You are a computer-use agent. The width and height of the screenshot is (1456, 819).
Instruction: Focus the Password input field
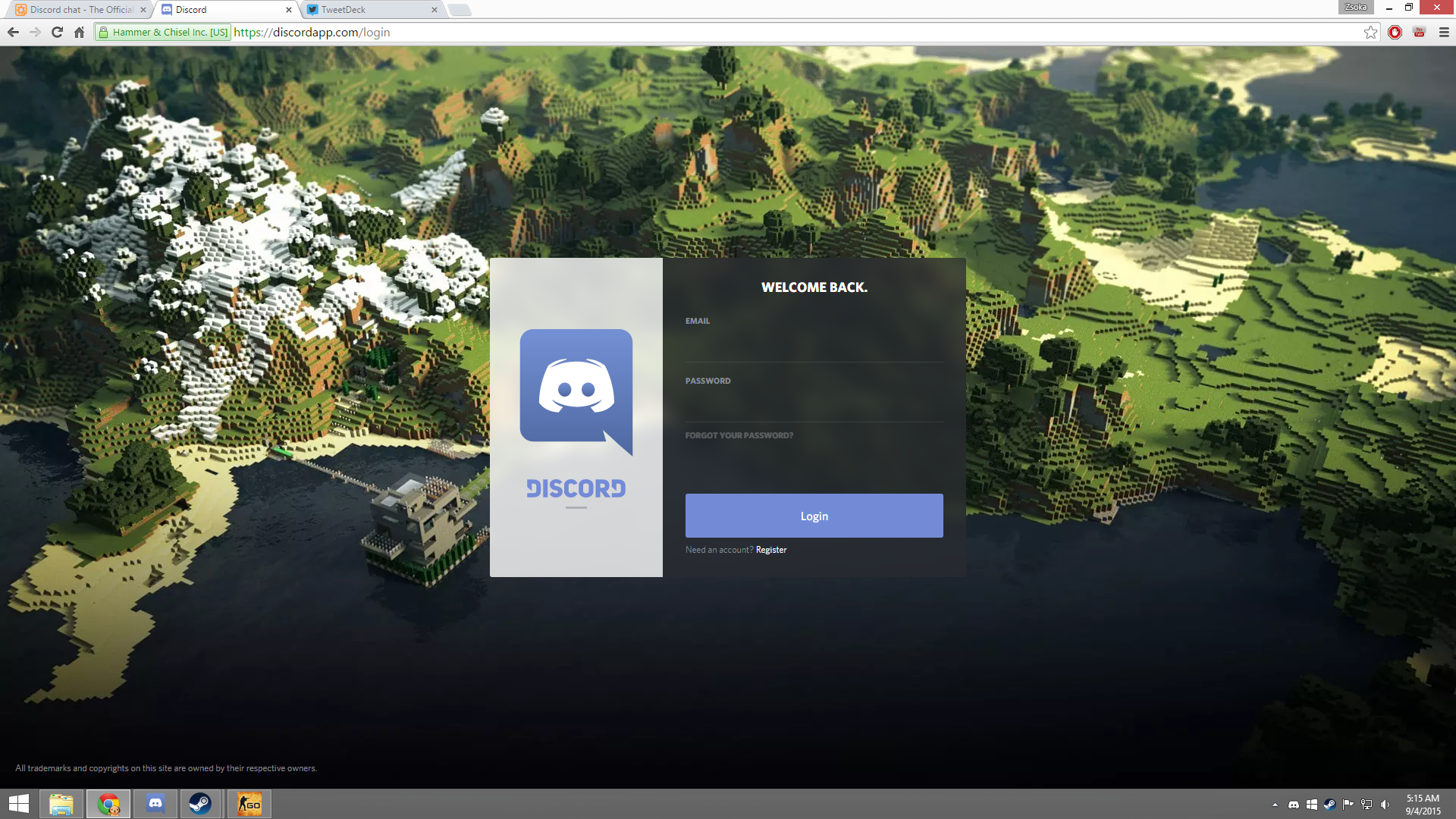(x=814, y=407)
